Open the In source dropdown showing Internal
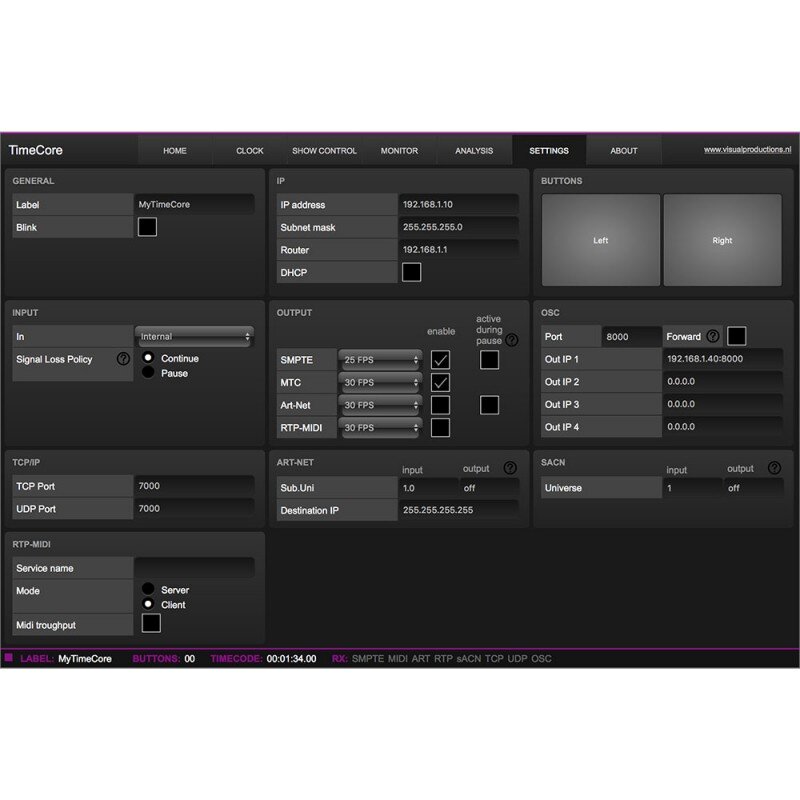 pos(194,336)
